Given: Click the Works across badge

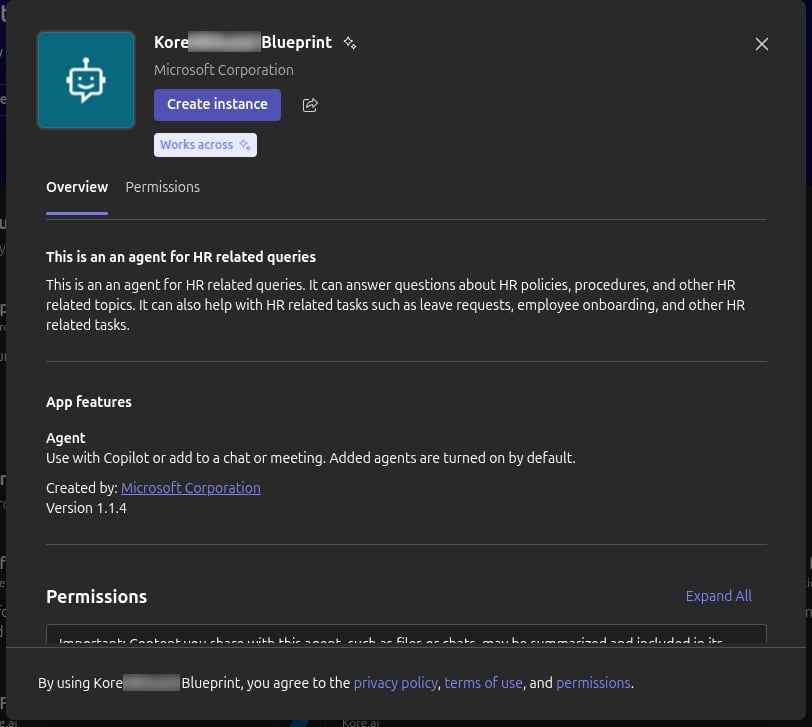Looking at the screenshot, I should [205, 145].
